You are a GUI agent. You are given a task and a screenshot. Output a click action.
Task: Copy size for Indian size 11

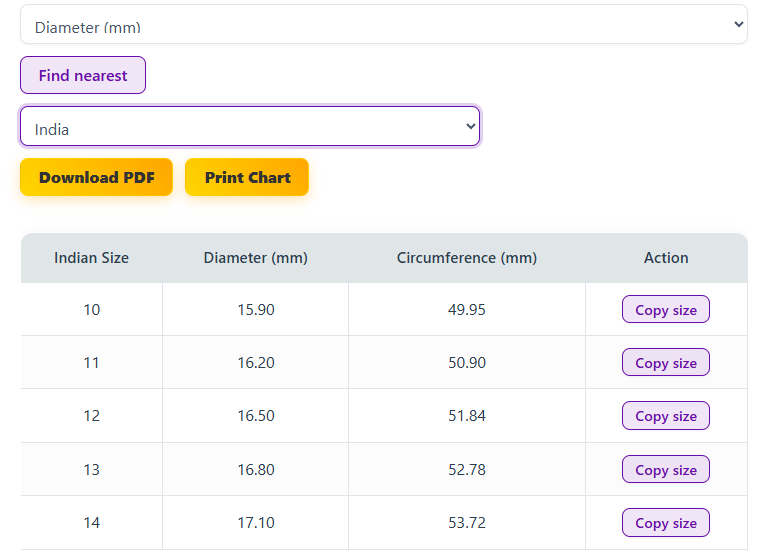(x=665, y=363)
